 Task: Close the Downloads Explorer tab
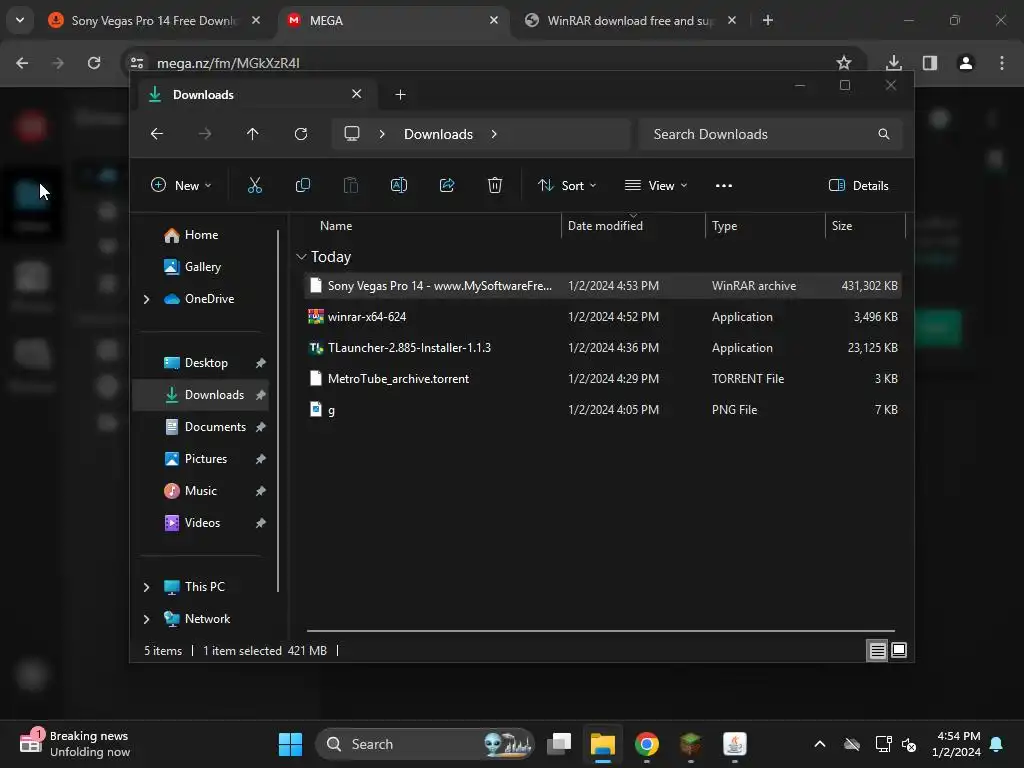[357, 94]
